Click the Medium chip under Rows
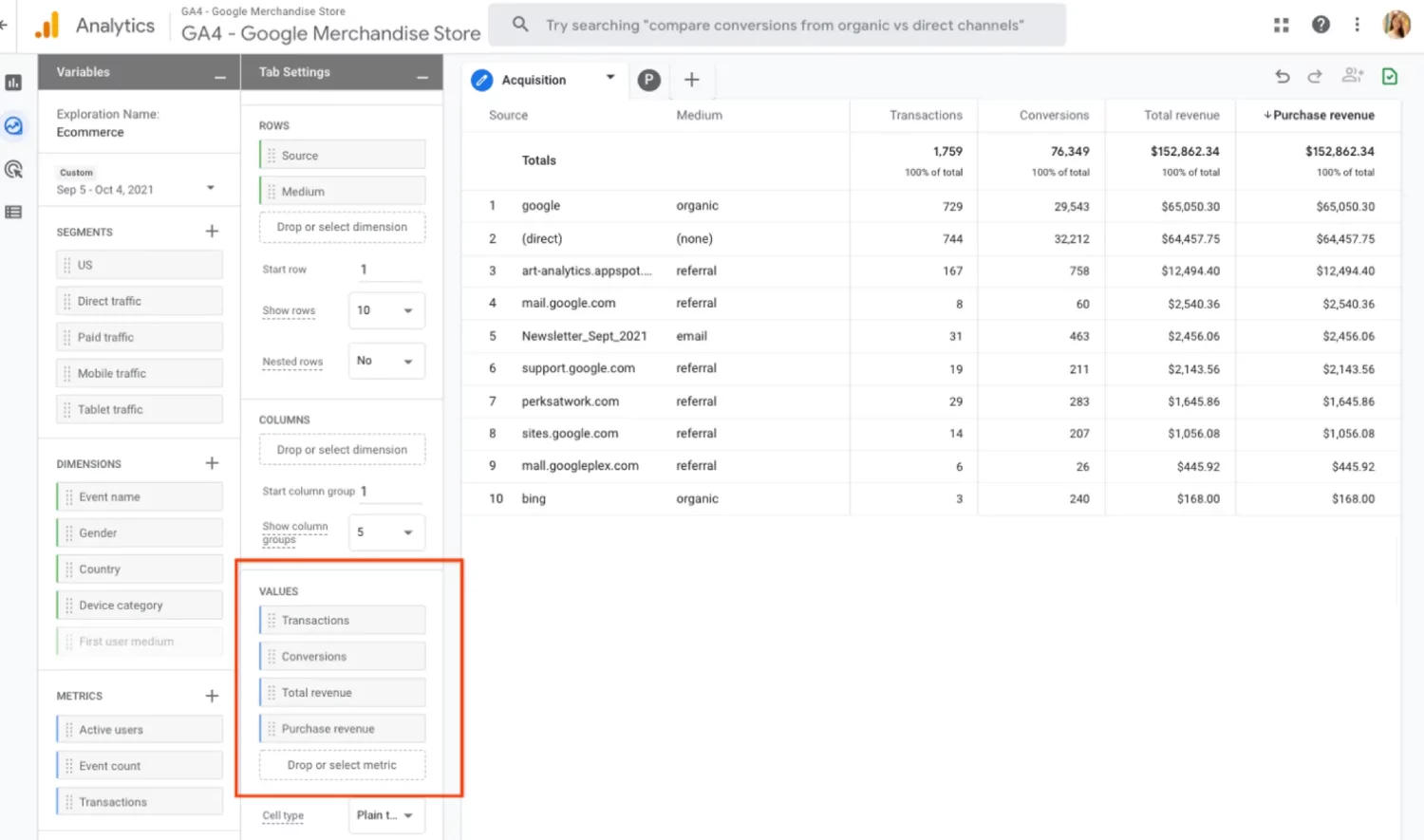Viewport: 1424px width, 840px height. point(342,191)
